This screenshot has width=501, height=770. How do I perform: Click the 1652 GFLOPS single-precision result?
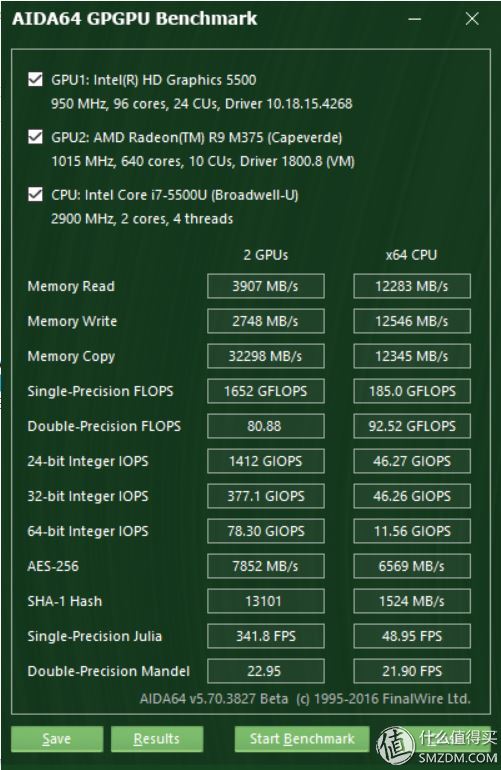[266, 391]
